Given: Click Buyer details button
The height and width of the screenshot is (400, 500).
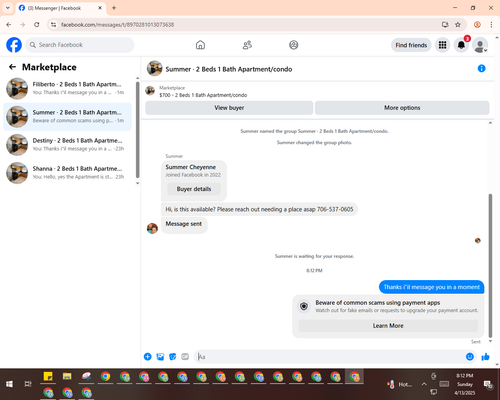Looking at the screenshot, I should (x=194, y=189).
